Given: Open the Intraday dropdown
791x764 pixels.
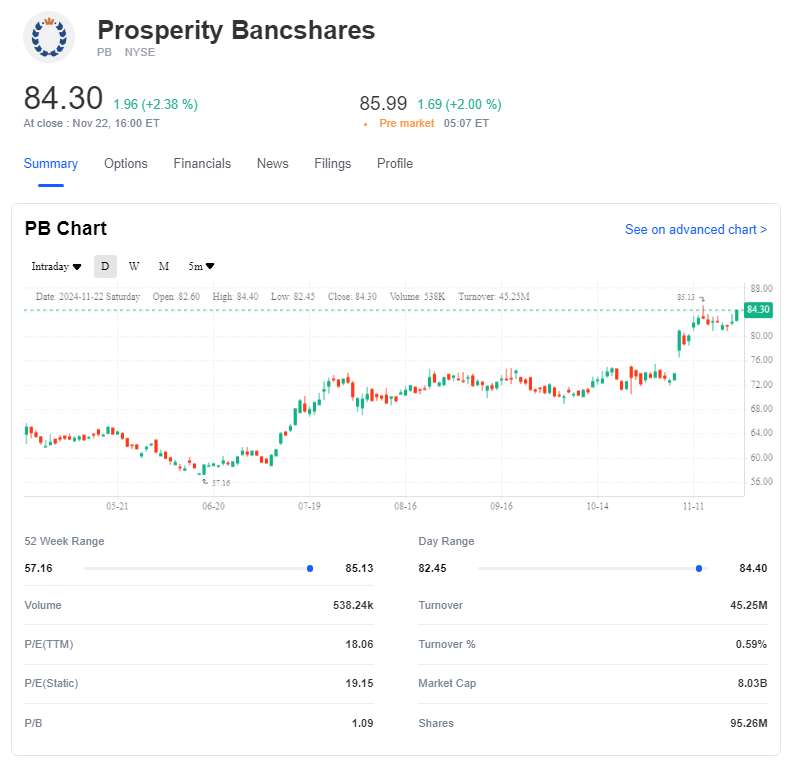Looking at the screenshot, I should [56, 266].
